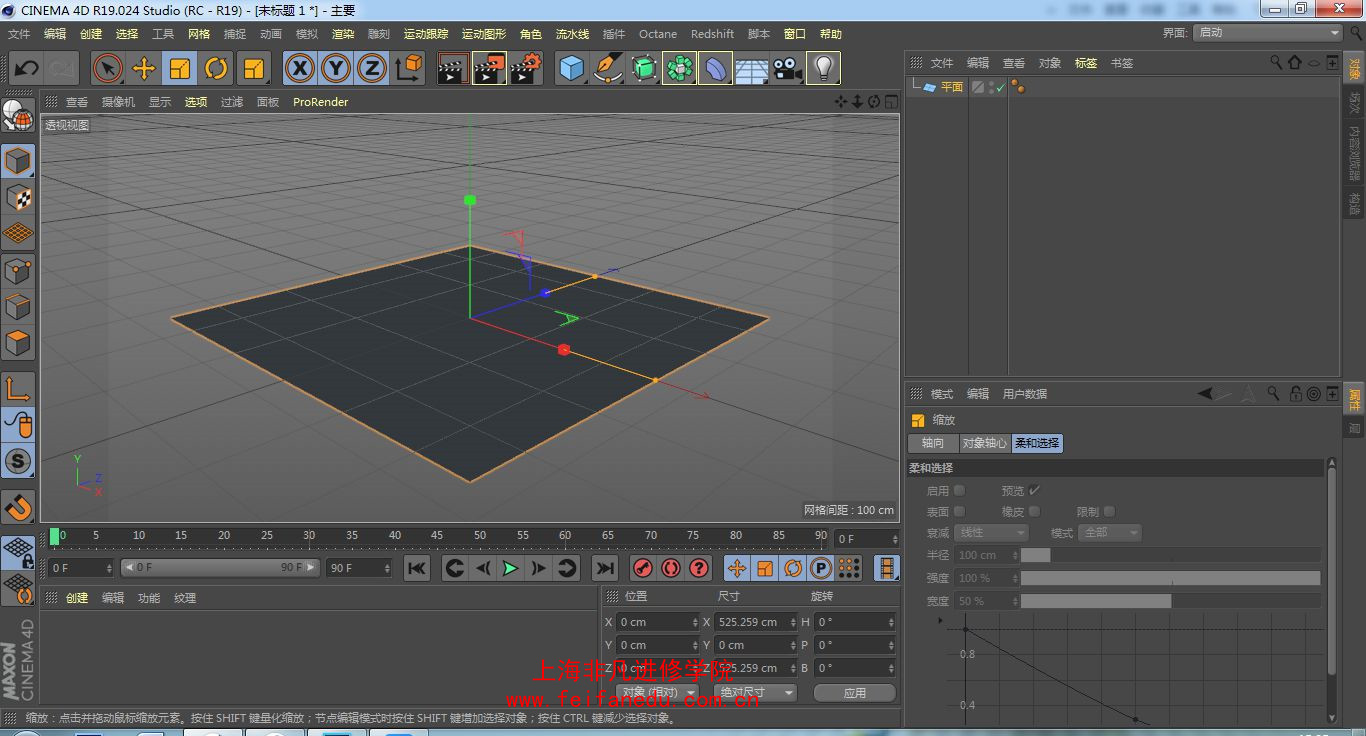Toggle the Enable Axis L-shaped icon
Viewport: 1366px width, 736px height.
(18, 389)
